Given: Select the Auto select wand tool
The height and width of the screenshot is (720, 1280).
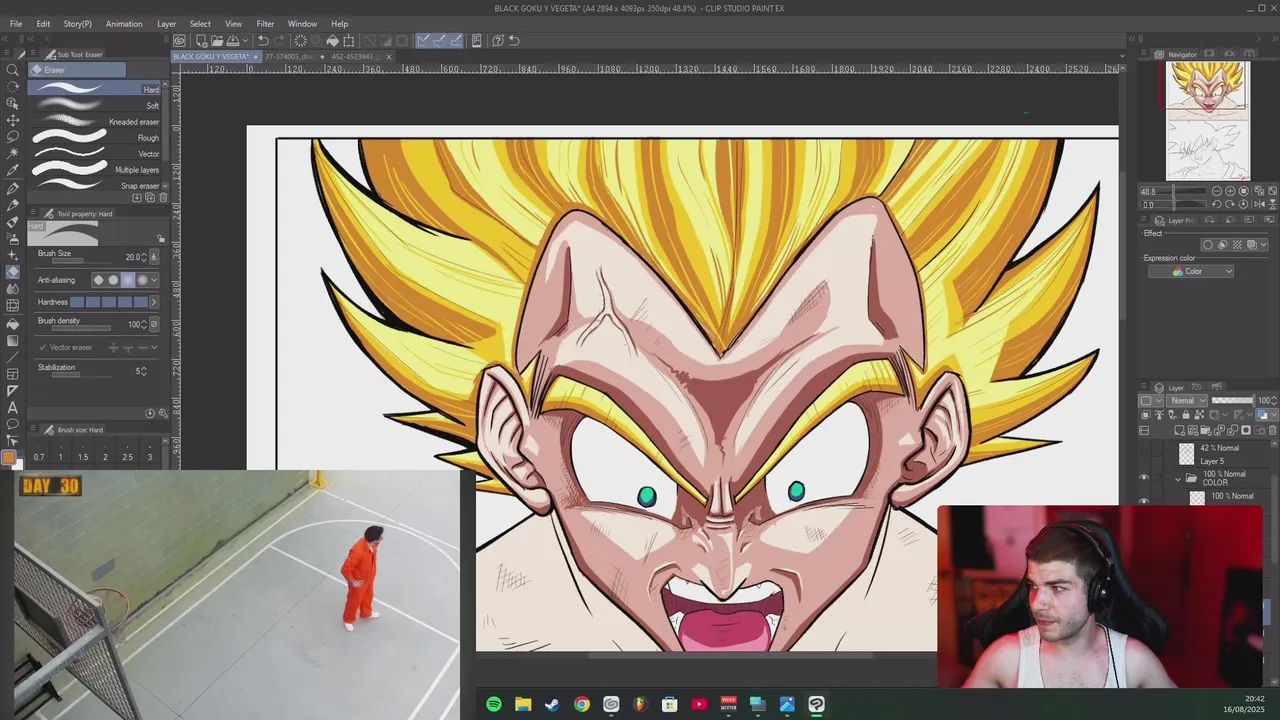Looking at the screenshot, I should 12,154.
